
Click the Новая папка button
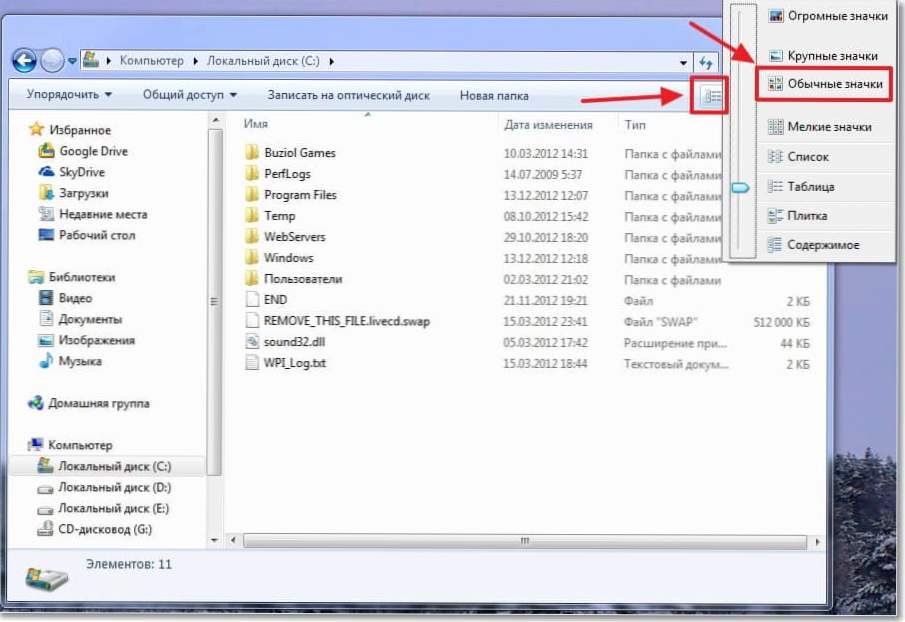click(494, 95)
